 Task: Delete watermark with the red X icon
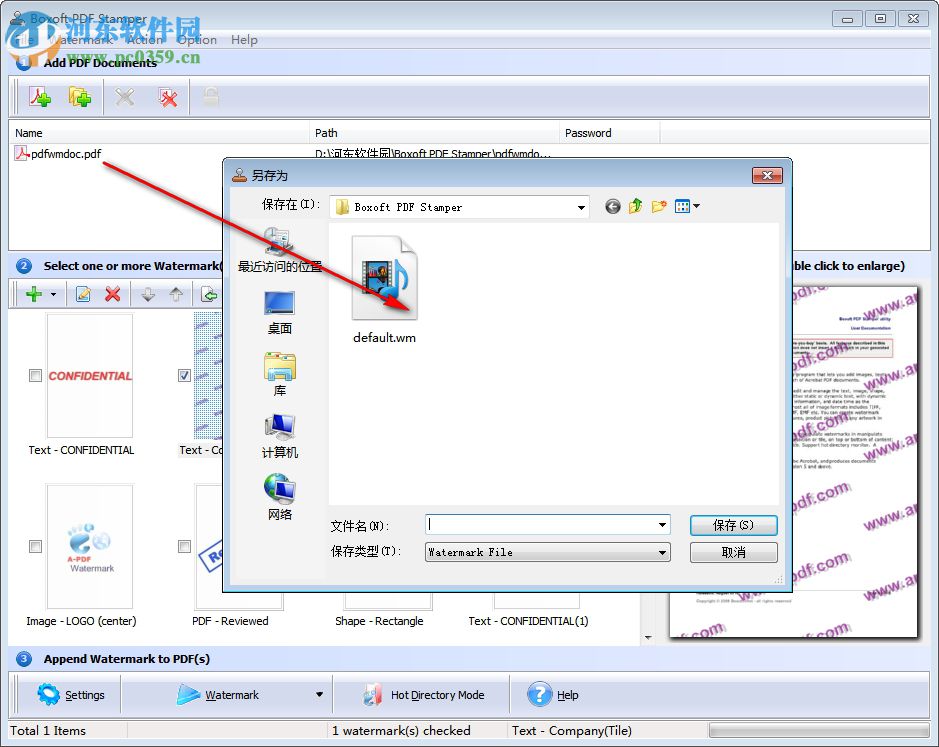(x=112, y=293)
